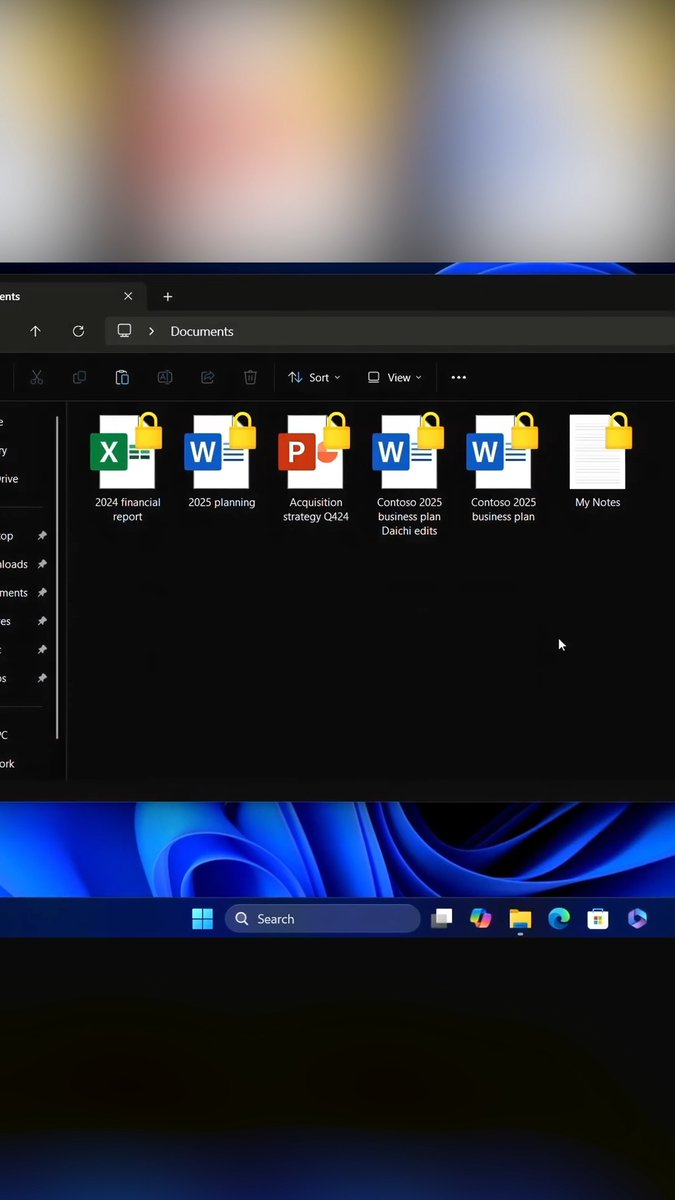Screen dimensions: 675x1200
Task: Click the Cut scissors icon in toolbar
Action: pyautogui.click(x=37, y=377)
